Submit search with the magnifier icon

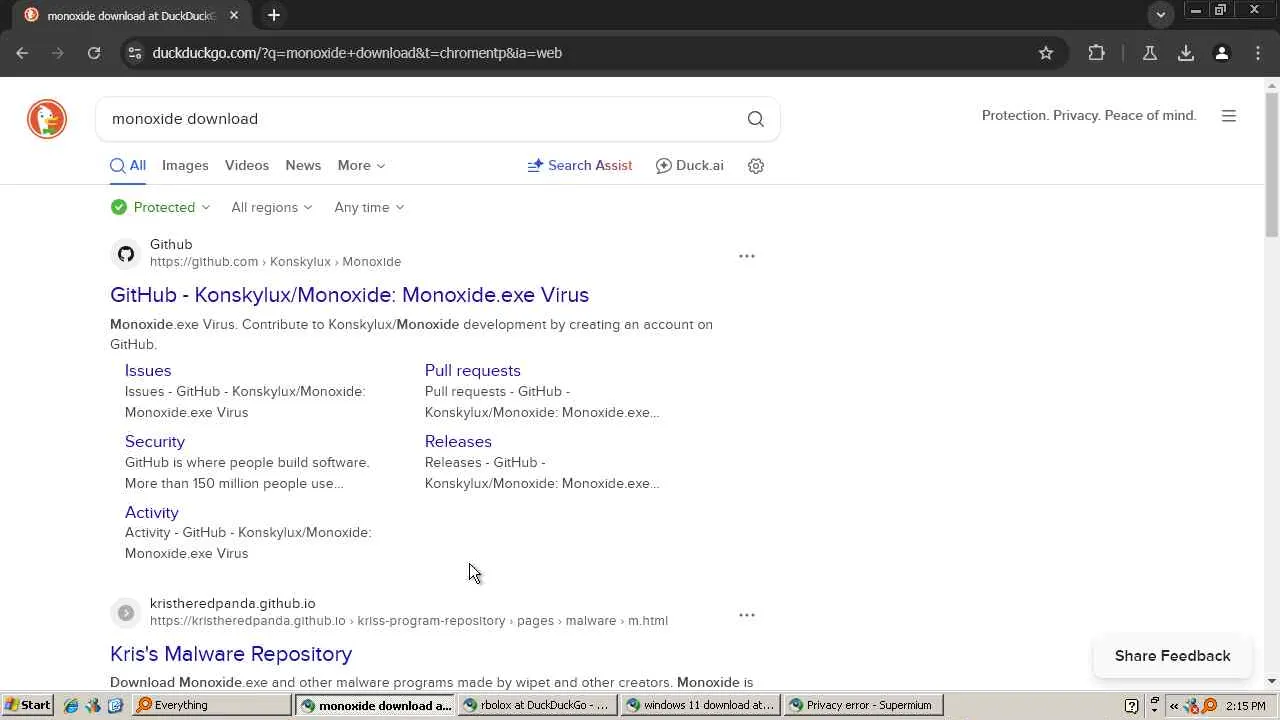coord(756,119)
